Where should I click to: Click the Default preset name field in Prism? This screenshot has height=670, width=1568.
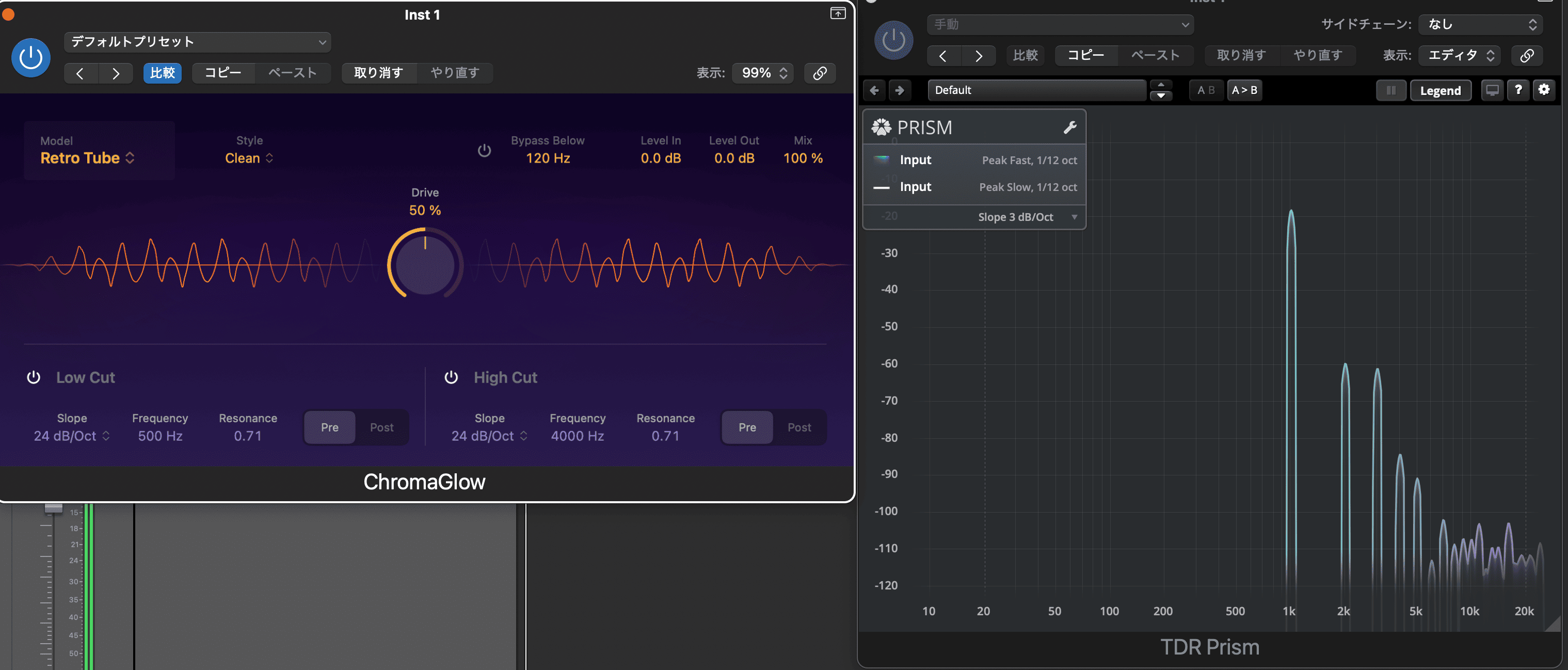[1036, 90]
